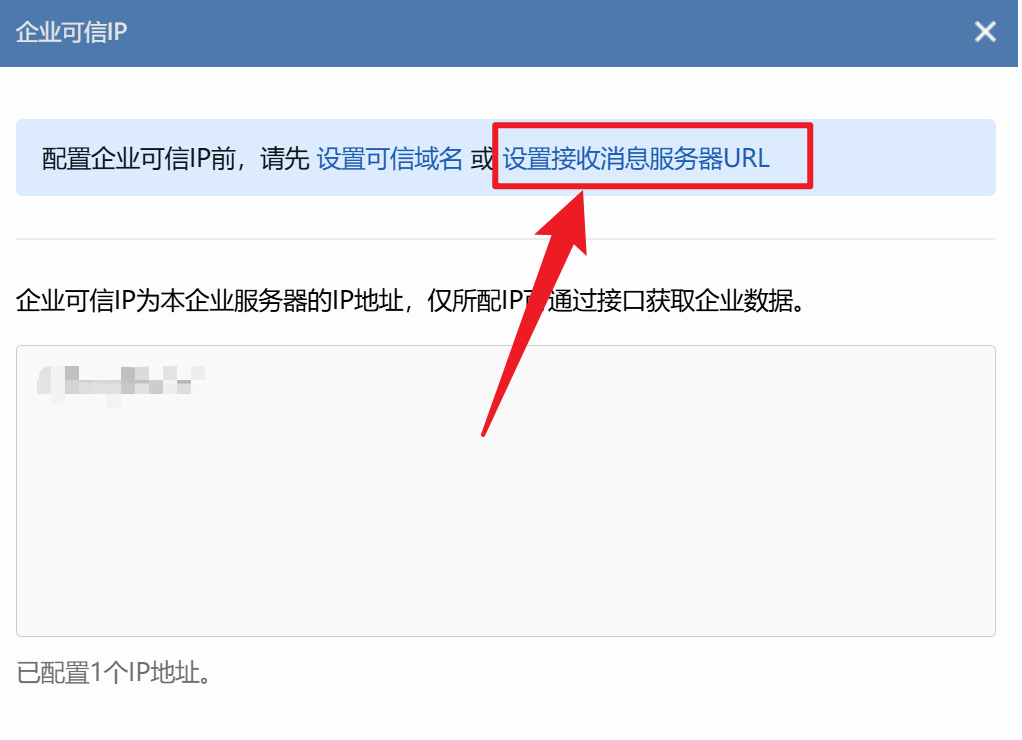
Task: Click the URL letters in the highlighted link
Action: tap(747, 158)
